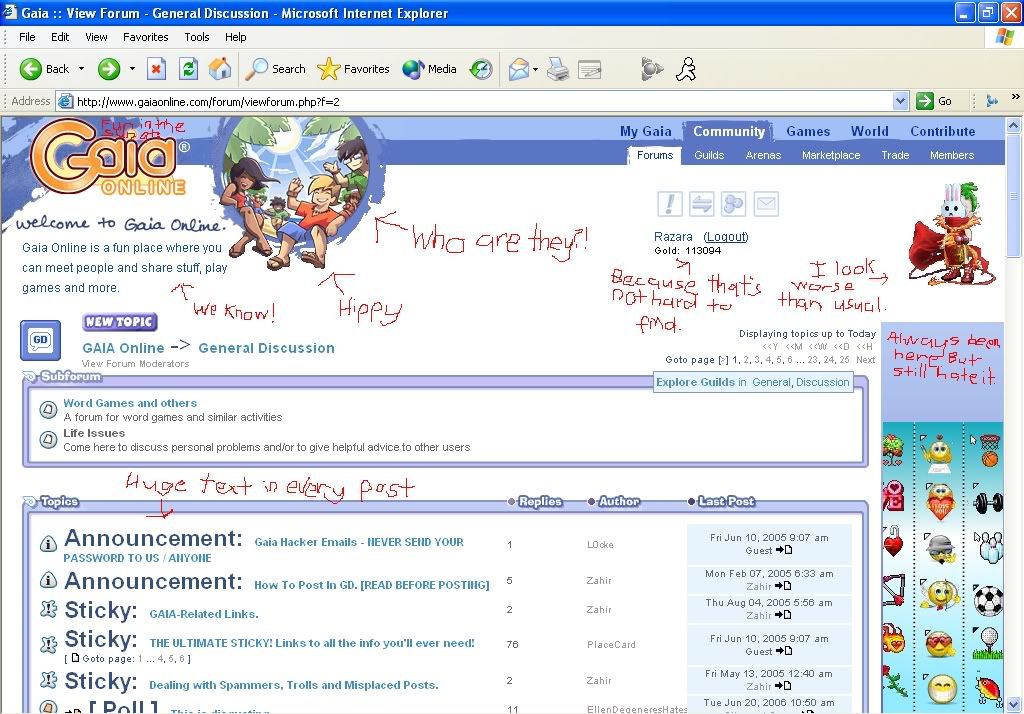
Task: Click the Gaia Online logo
Action: coord(110,157)
